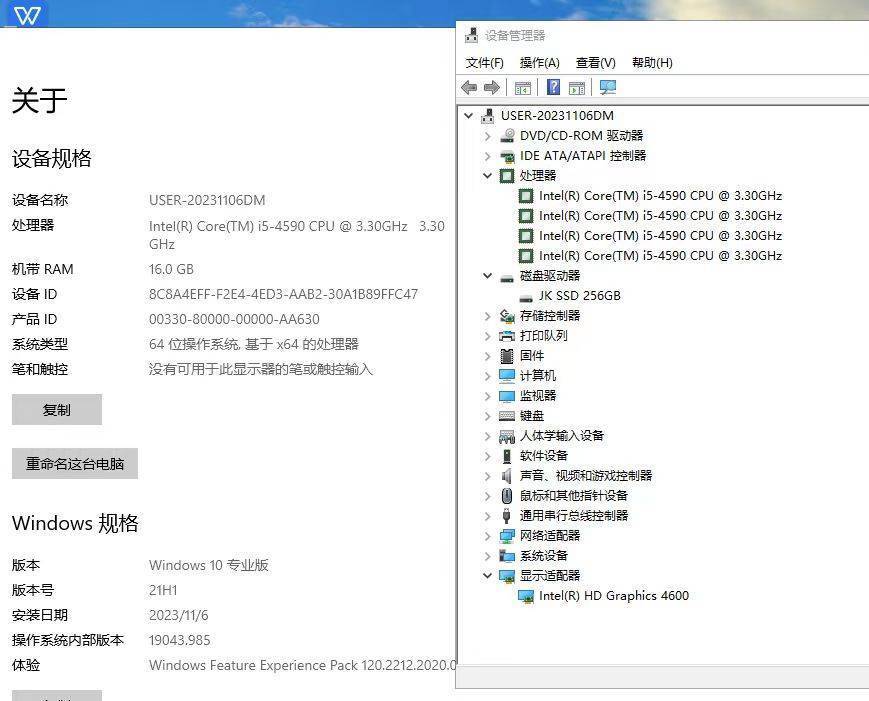
Task: Click the 网络适配器 network icon
Action: tap(507, 536)
